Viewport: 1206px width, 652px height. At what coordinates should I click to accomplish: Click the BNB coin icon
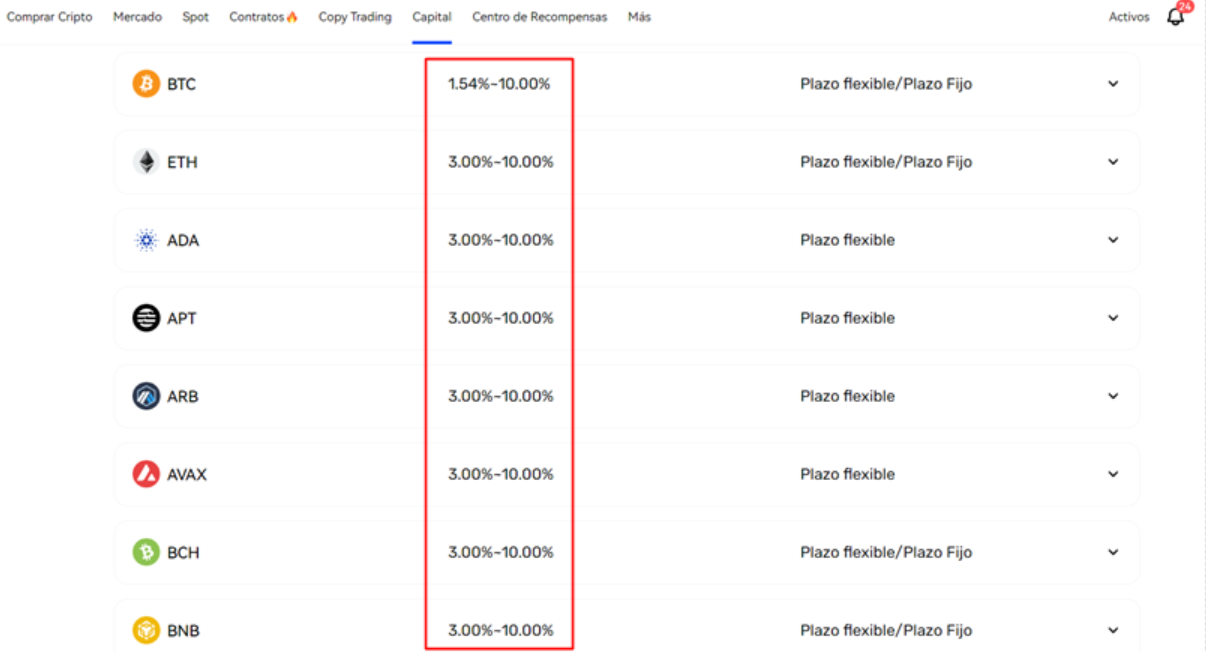[146, 630]
